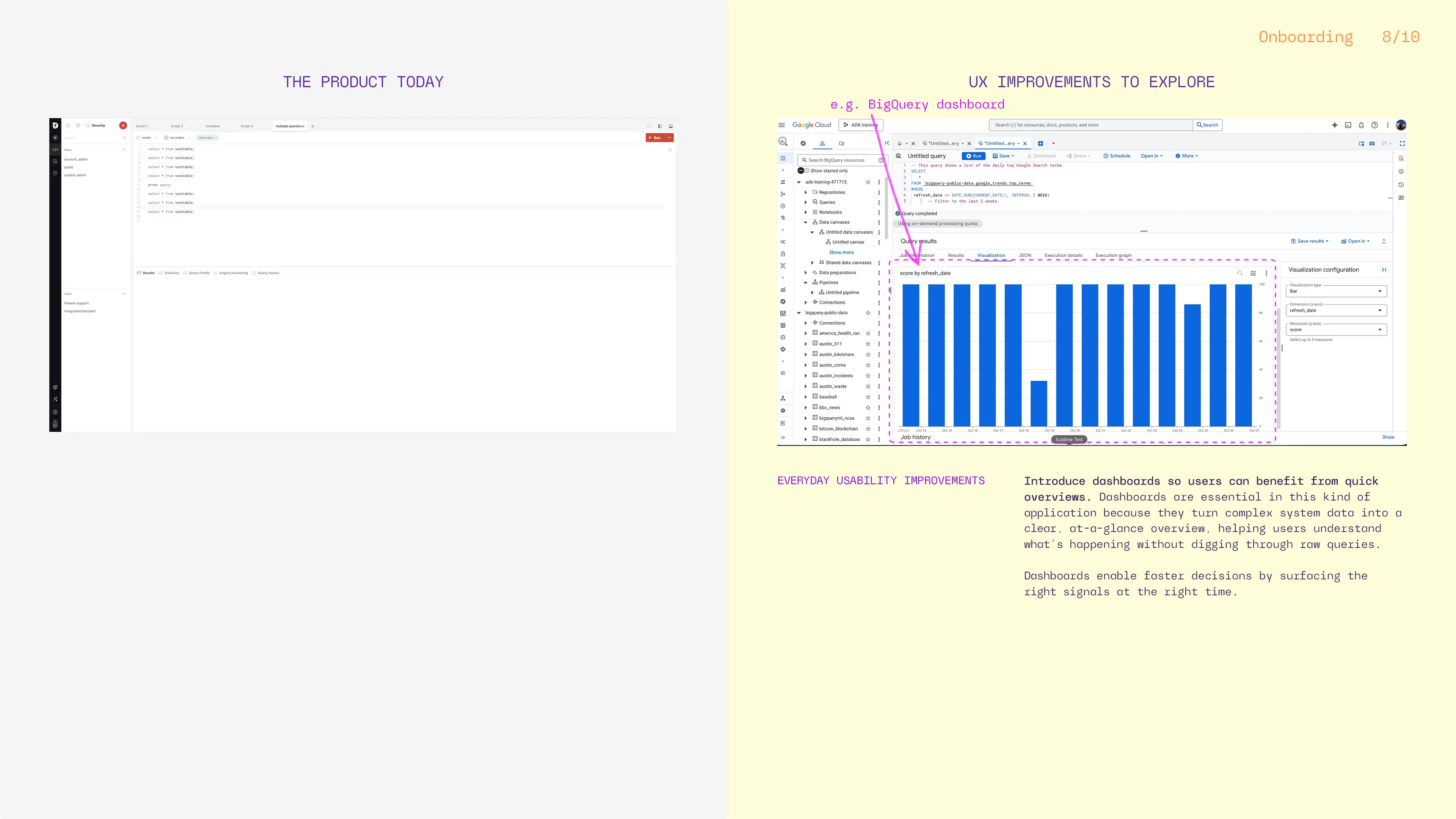Open the Visualization type Bar dropdown
1456x819 pixels.
1336,291
